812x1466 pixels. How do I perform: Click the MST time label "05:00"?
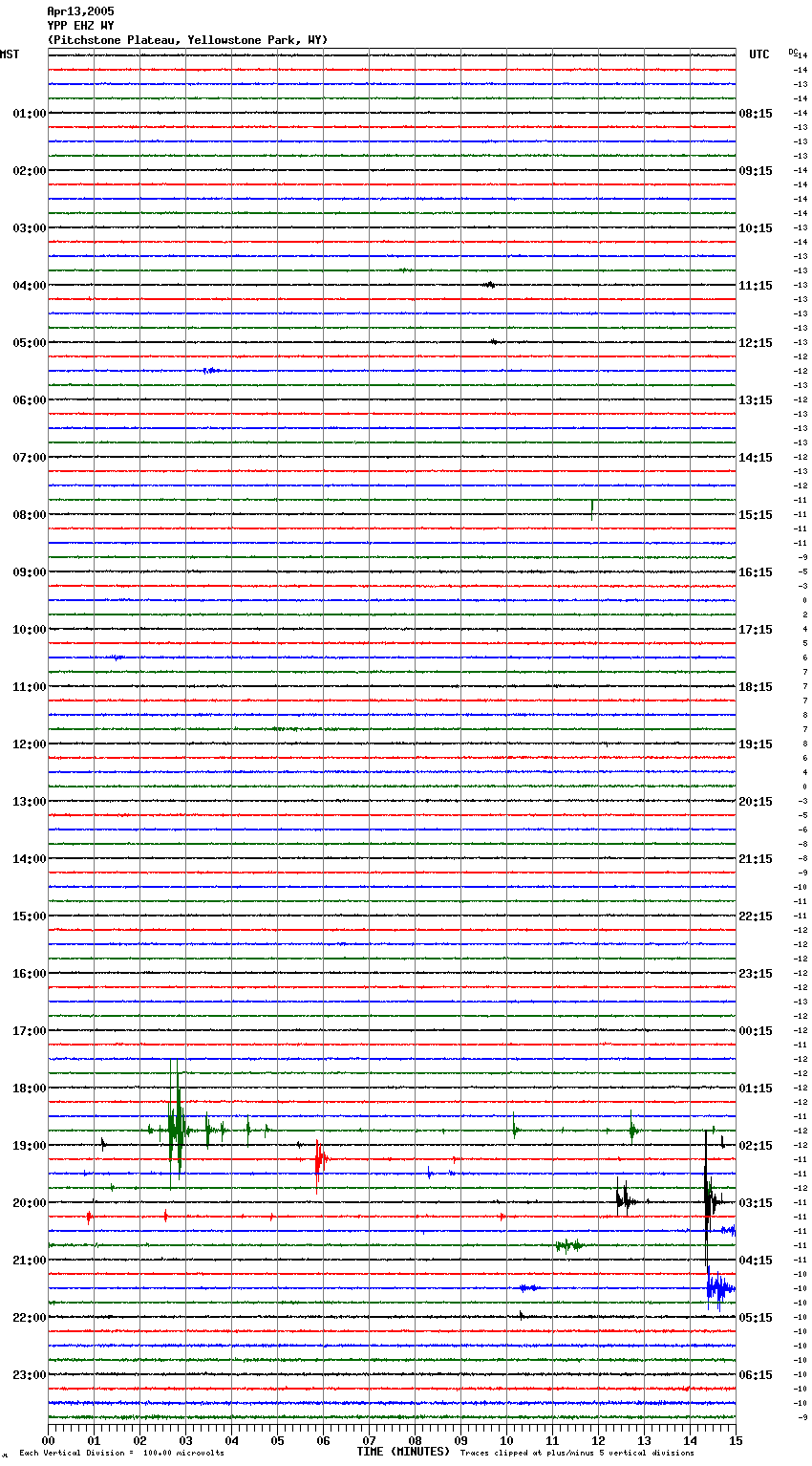[x=30, y=343]
